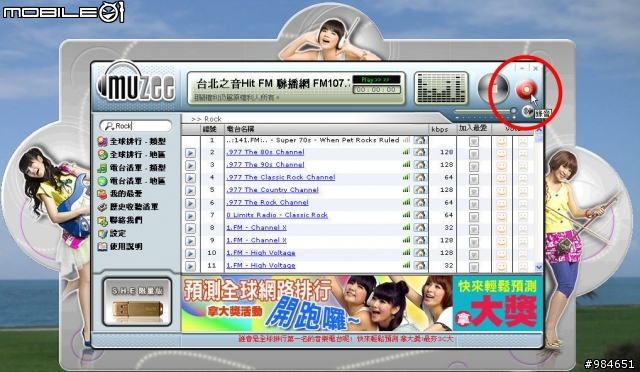Open 全球排行 - 類型 in sidebar
Image resolution: width=640 pixels, height=372 pixels.
click(x=131, y=142)
